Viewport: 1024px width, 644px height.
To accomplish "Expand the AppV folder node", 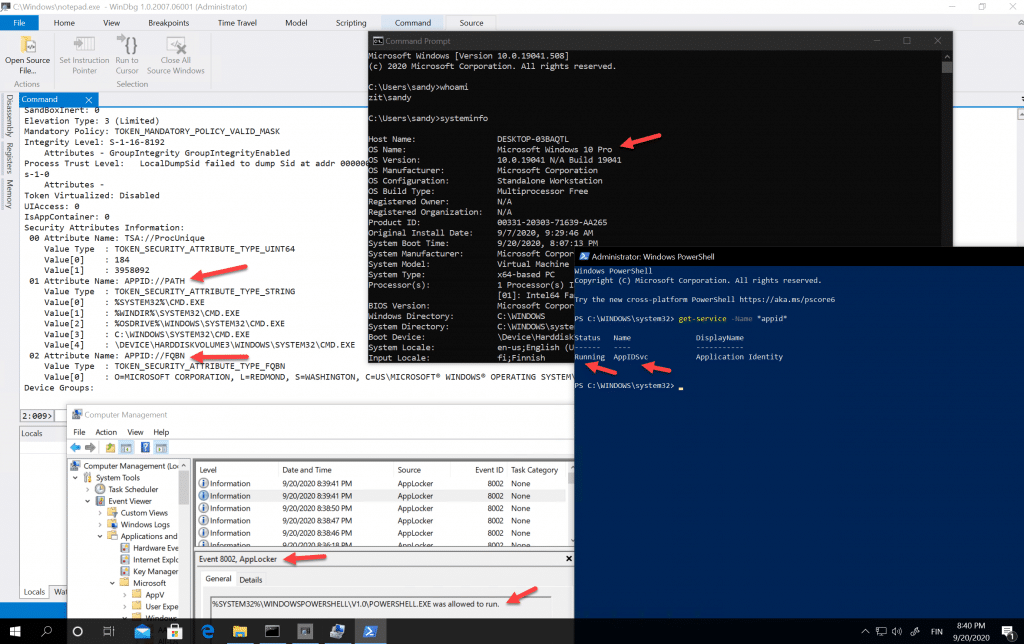I will click(125, 595).
